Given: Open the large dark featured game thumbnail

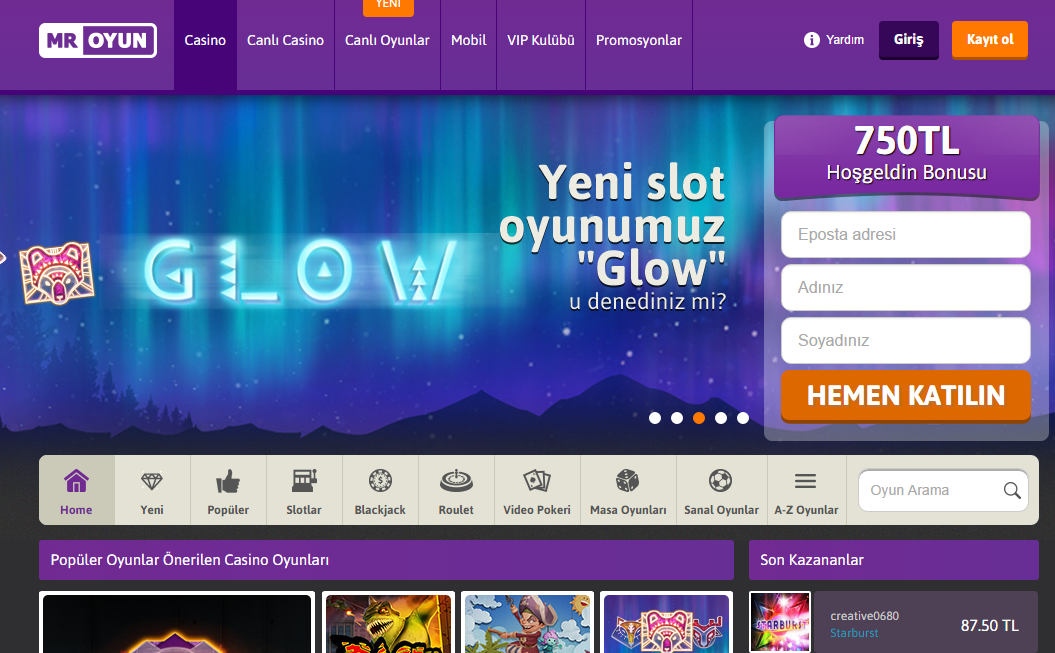Looking at the screenshot, I should coord(177,623).
